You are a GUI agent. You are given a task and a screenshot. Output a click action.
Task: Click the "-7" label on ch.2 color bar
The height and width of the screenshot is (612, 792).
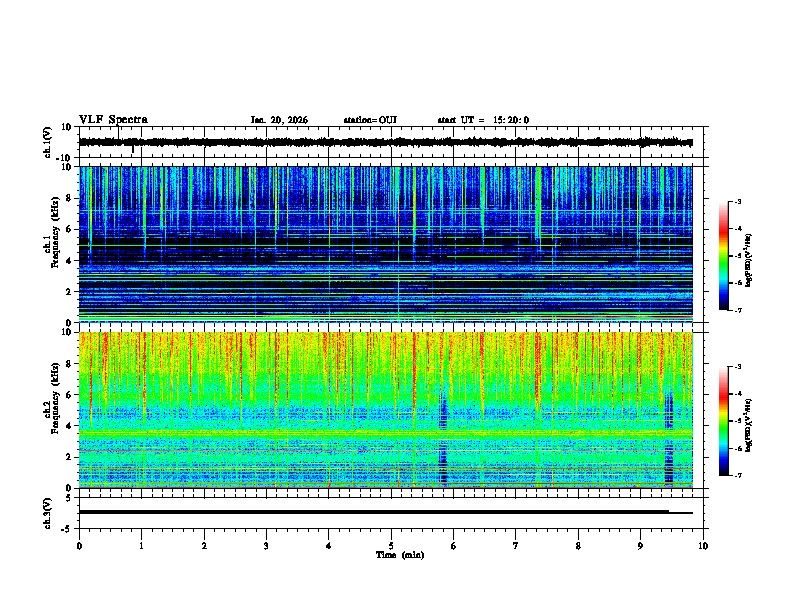click(737, 475)
